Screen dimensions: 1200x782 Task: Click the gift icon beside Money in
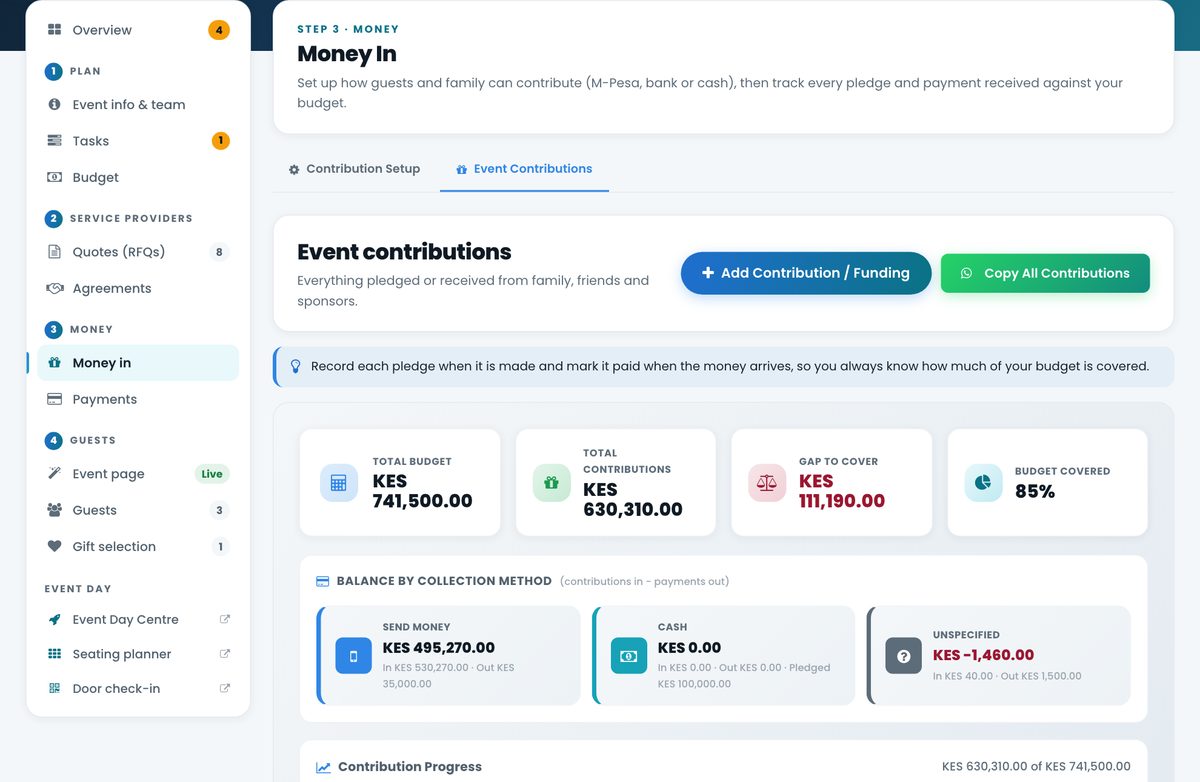coord(54,363)
